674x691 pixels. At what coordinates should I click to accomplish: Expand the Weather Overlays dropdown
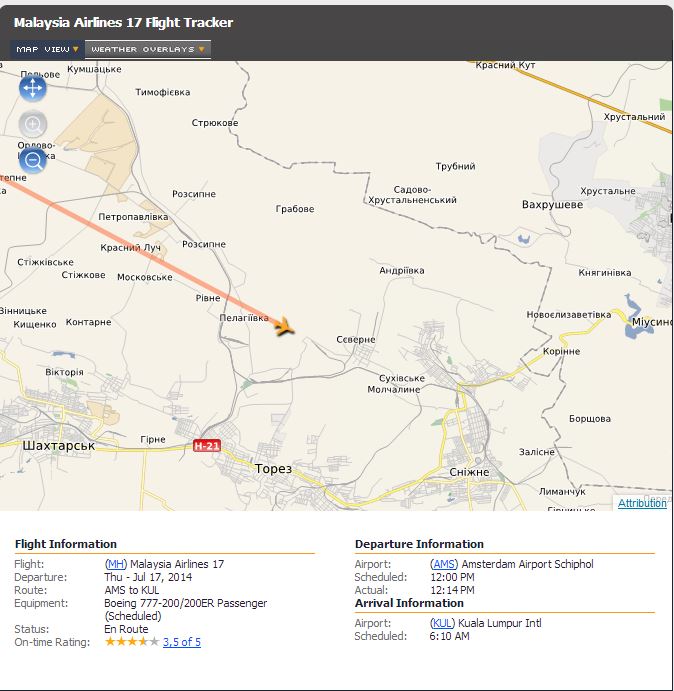click(148, 49)
